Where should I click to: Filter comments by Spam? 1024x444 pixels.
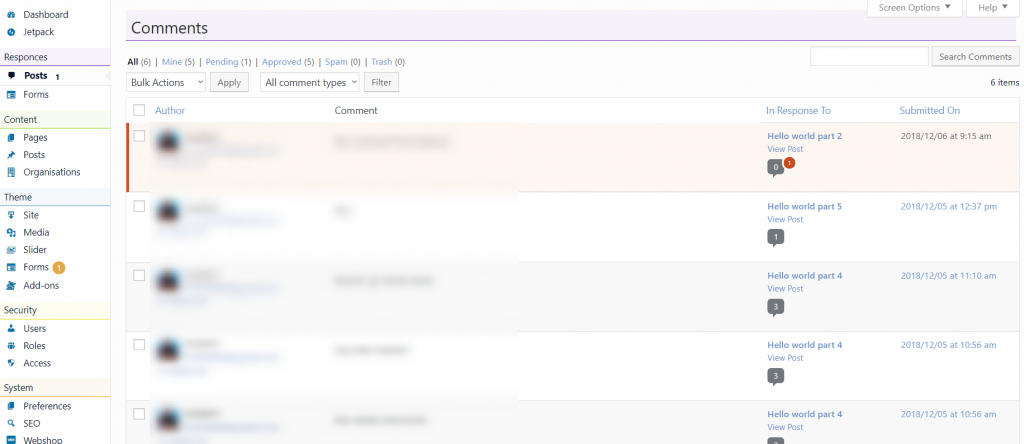tap(336, 62)
